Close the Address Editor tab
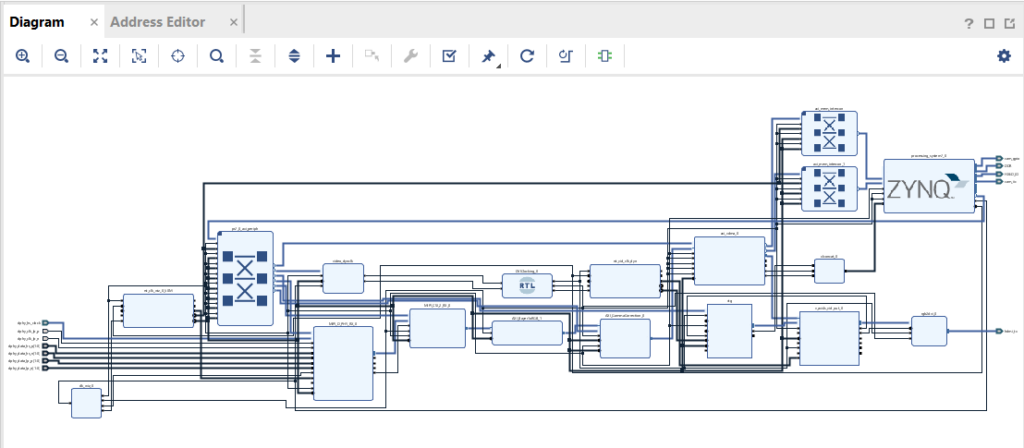Viewport: 1024px width, 448px height. click(x=233, y=22)
